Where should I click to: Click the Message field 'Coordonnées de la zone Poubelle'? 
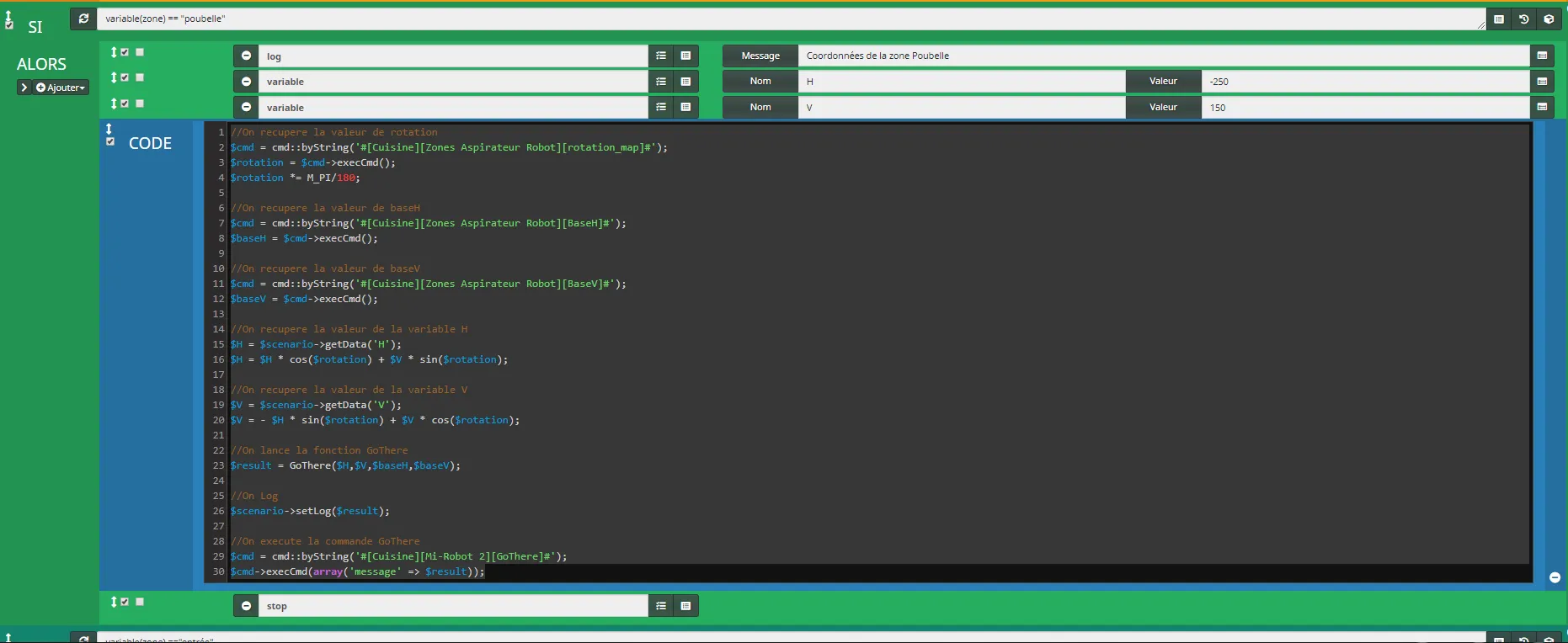coord(1164,56)
